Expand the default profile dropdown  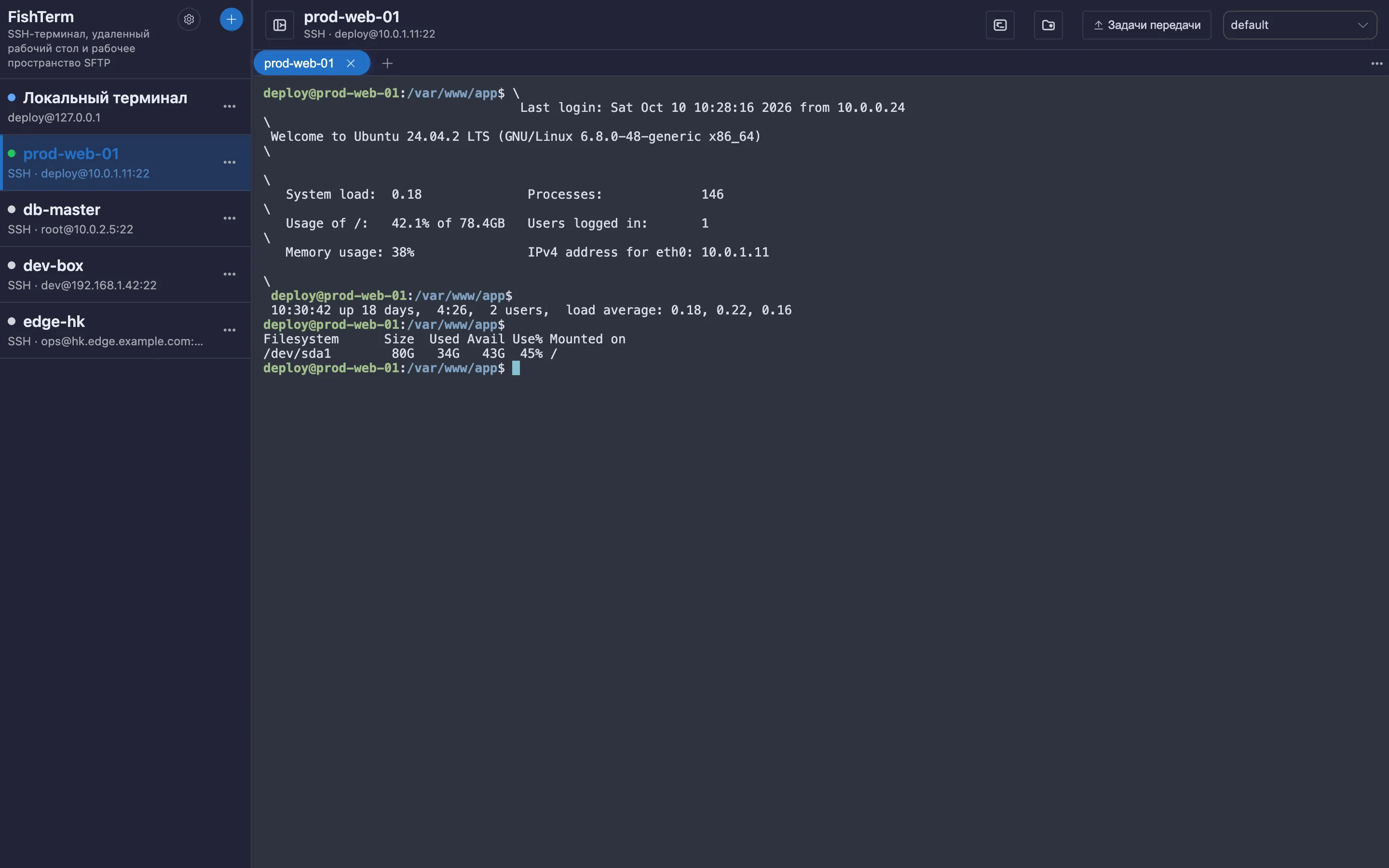coord(1300,25)
